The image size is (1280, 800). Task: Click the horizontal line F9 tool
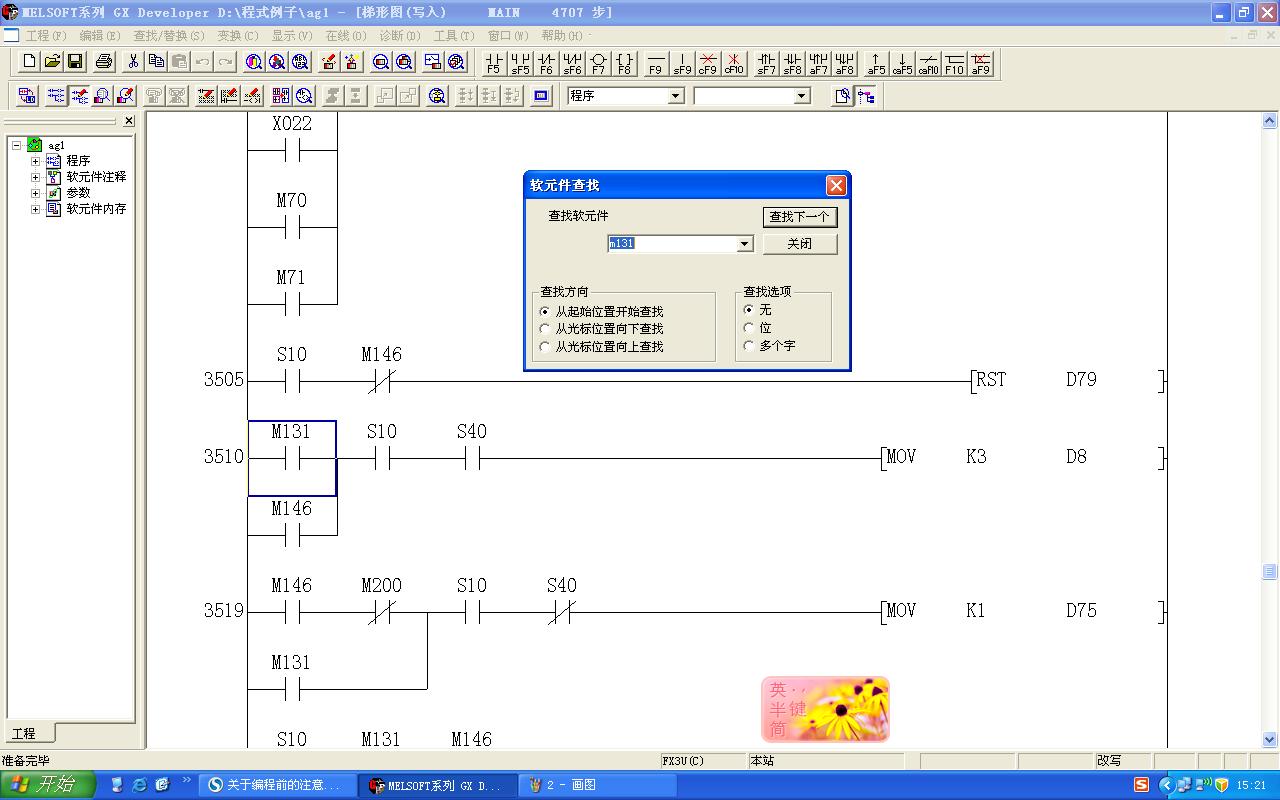[x=656, y=63]
